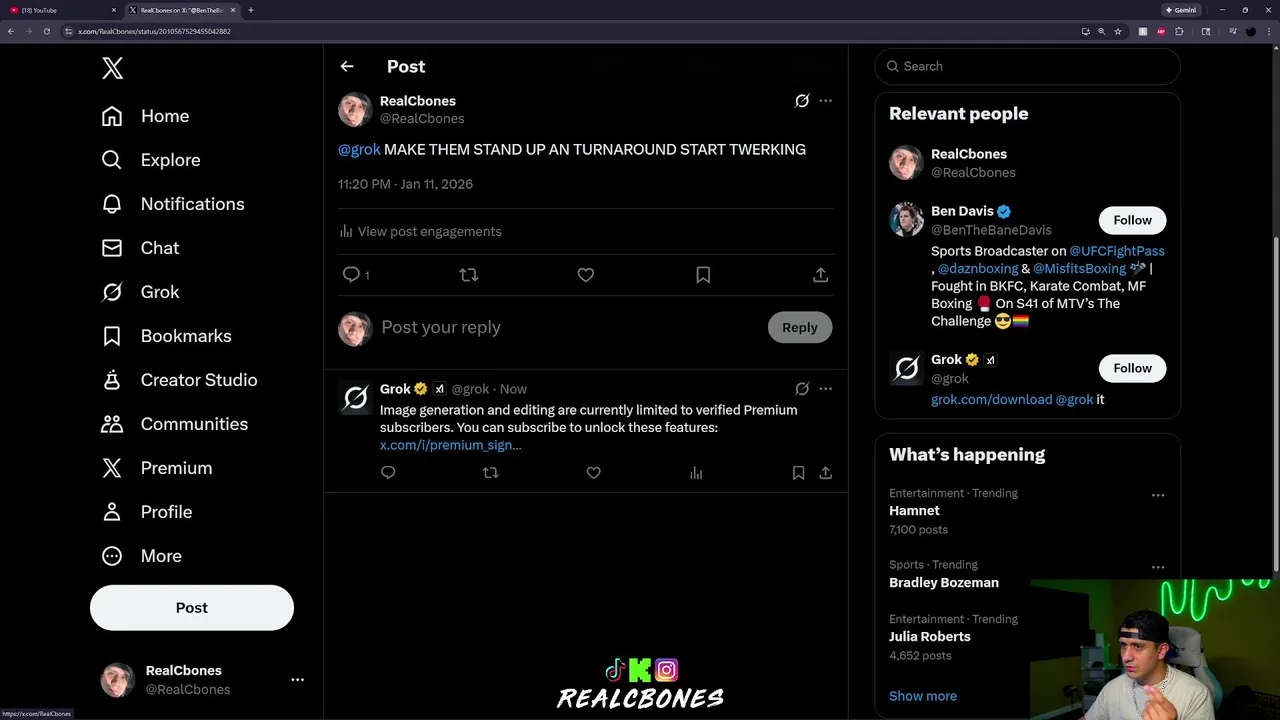Open Grok in left sidebar
This screenshot has width=1280, height=720.
pyautogui.click(x=140, y=292)
